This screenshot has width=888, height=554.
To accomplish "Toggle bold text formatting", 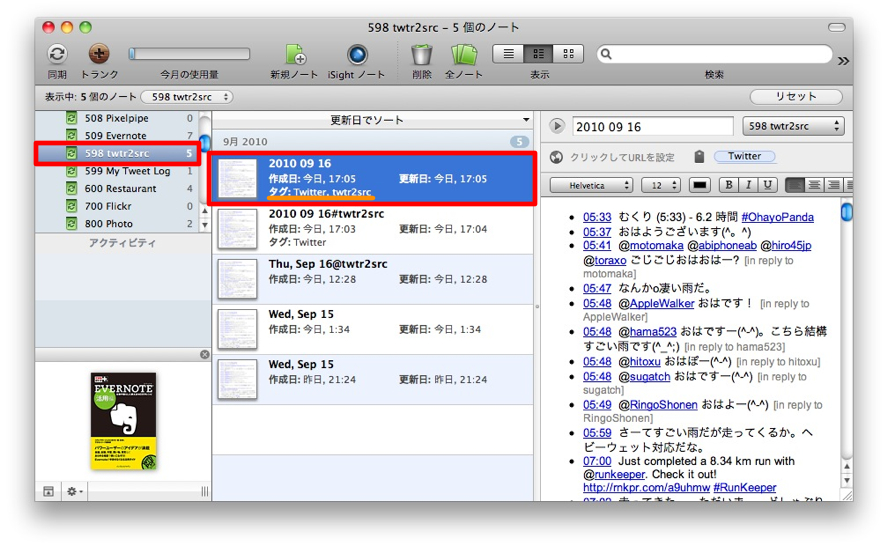I will coord(729,185).
